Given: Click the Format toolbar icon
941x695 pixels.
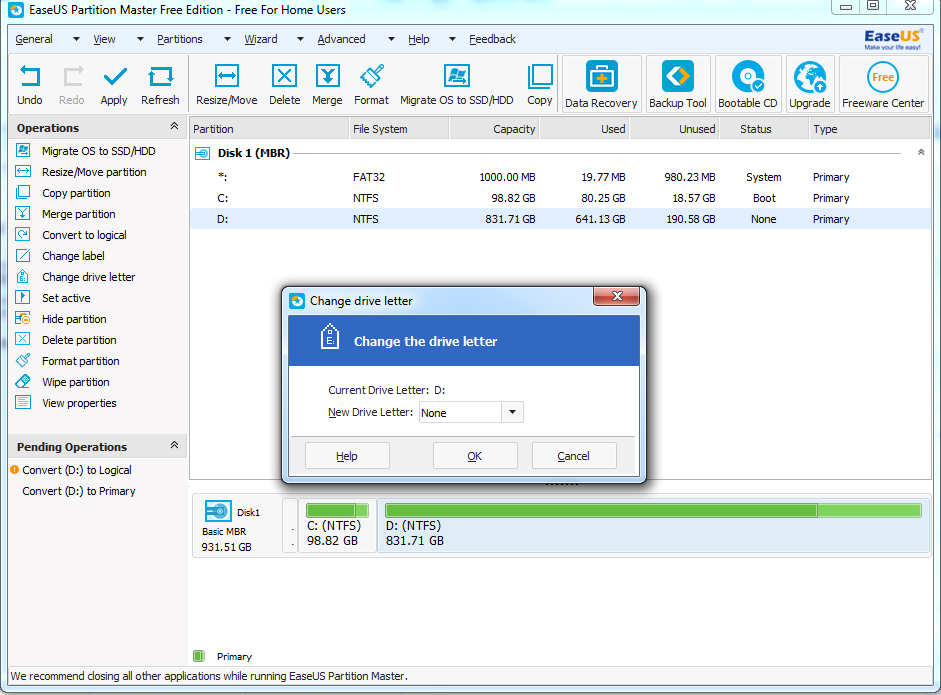Looking at the screenshot, I should (x=371, y=76).
